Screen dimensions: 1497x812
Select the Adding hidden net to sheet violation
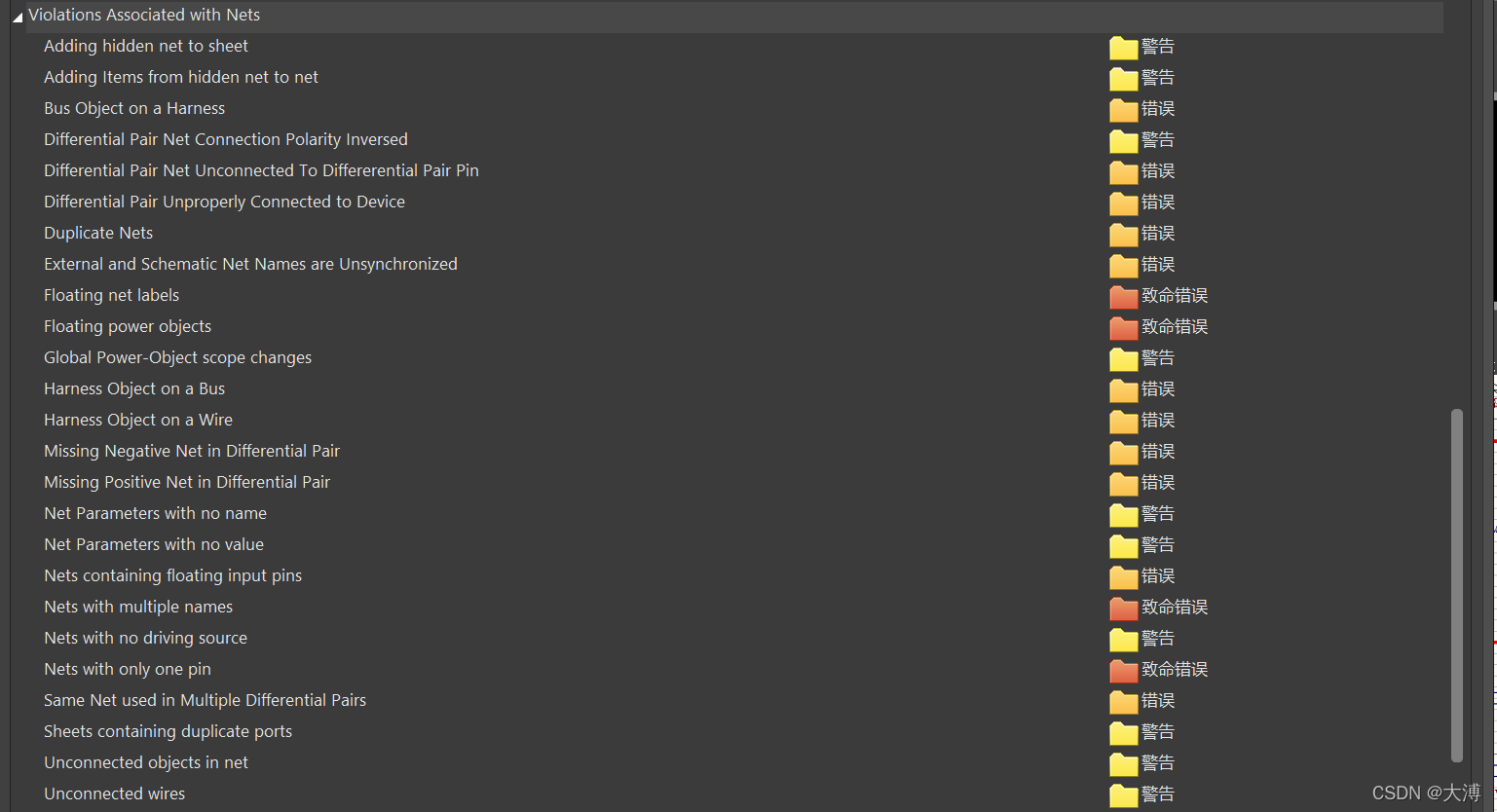point(146,46)
